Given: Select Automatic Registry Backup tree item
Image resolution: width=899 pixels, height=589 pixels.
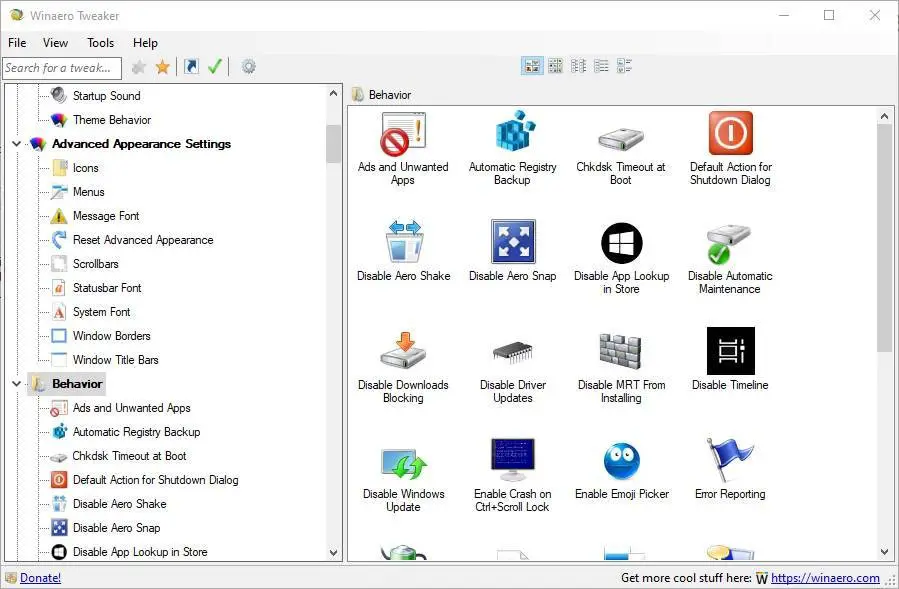Looking at the screenshot, I should point(136,432).
